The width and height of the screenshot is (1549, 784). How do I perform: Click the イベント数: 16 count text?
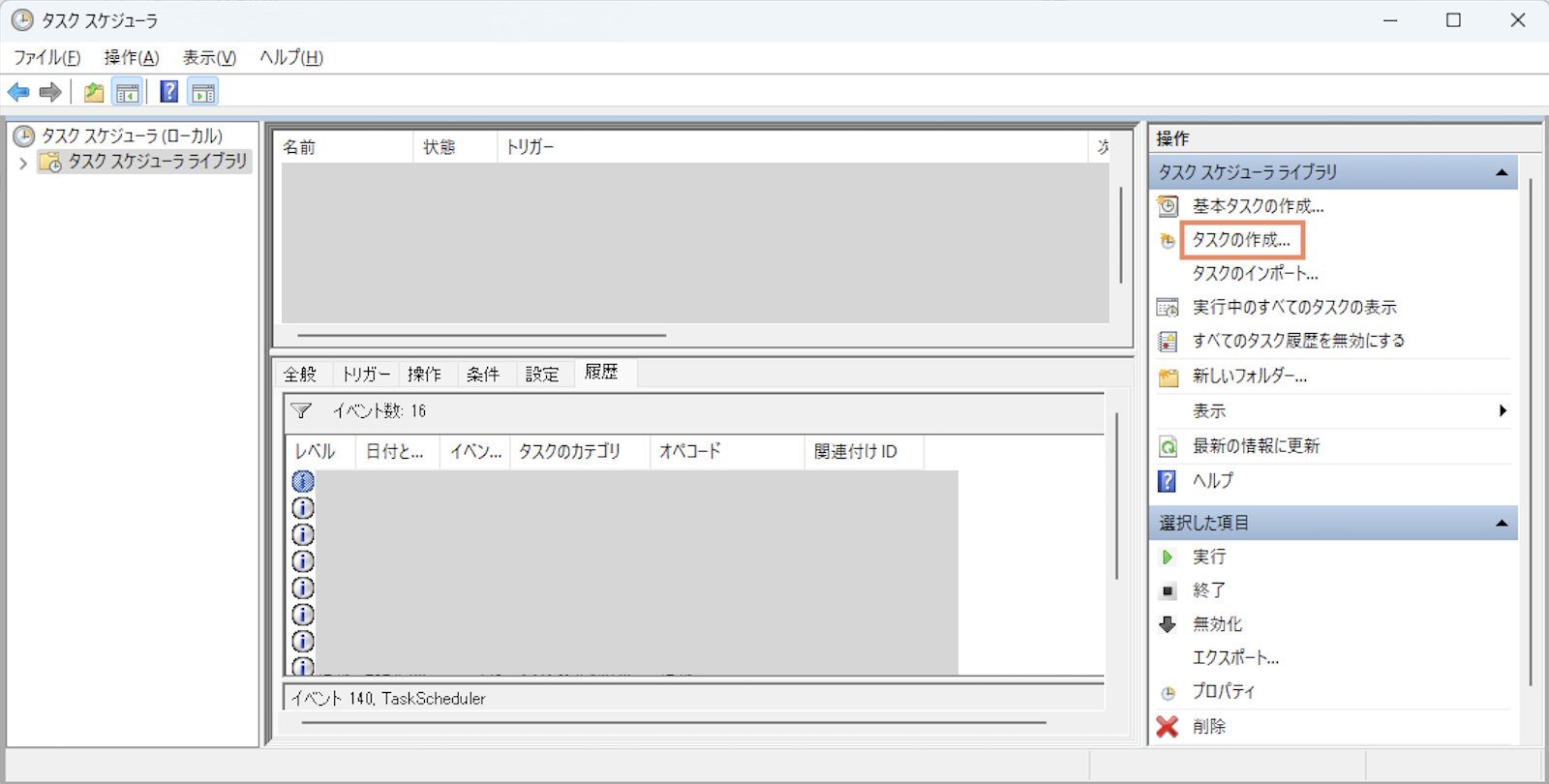click(x=380, y=411)
